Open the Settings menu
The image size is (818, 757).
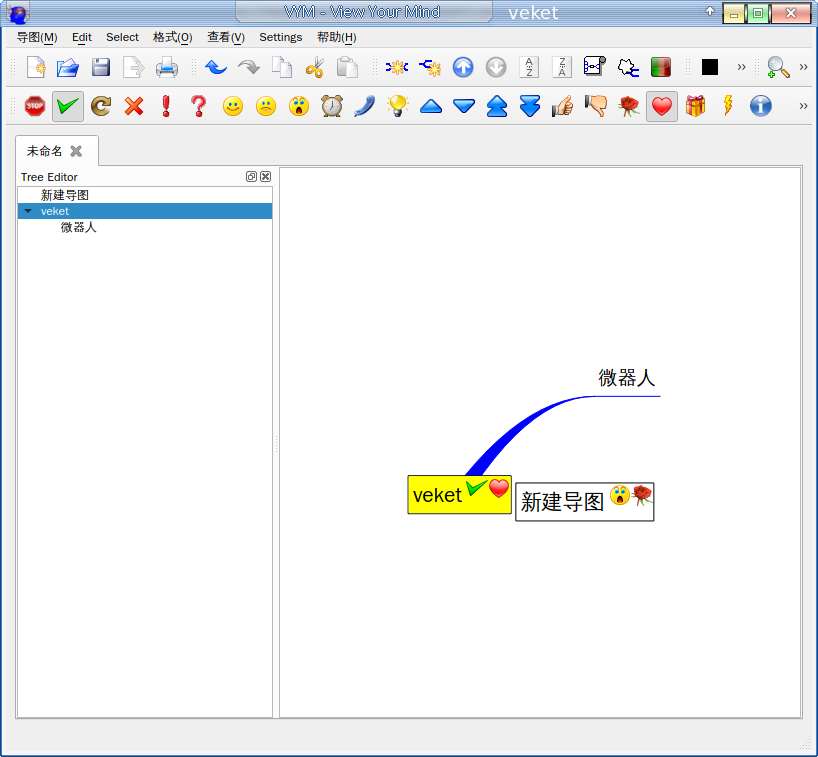[x=281, y=38]
